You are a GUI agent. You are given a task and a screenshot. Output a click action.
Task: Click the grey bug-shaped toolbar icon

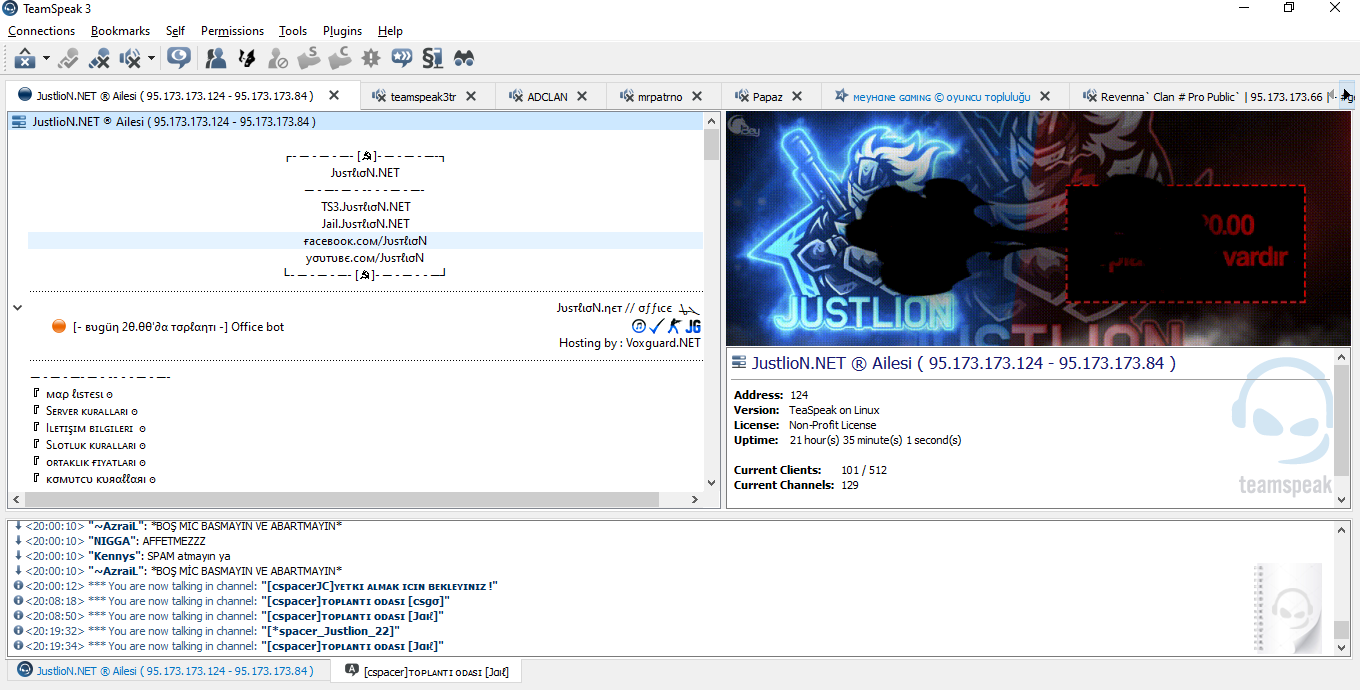371,58
